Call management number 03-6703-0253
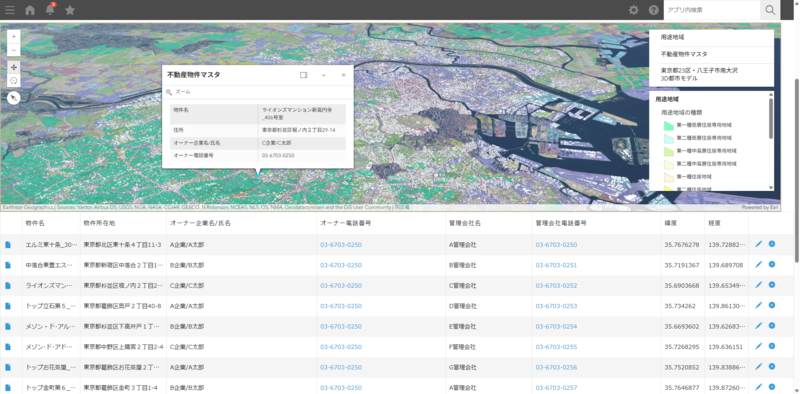 tap(556, 306)
